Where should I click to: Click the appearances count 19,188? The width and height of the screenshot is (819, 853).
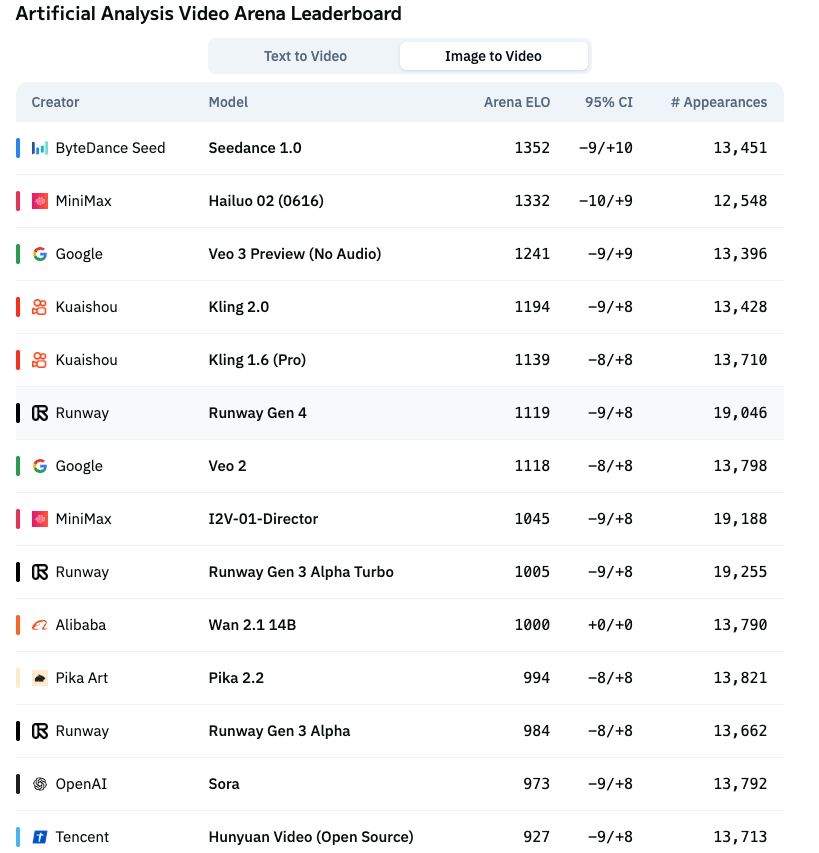[740, 519]
